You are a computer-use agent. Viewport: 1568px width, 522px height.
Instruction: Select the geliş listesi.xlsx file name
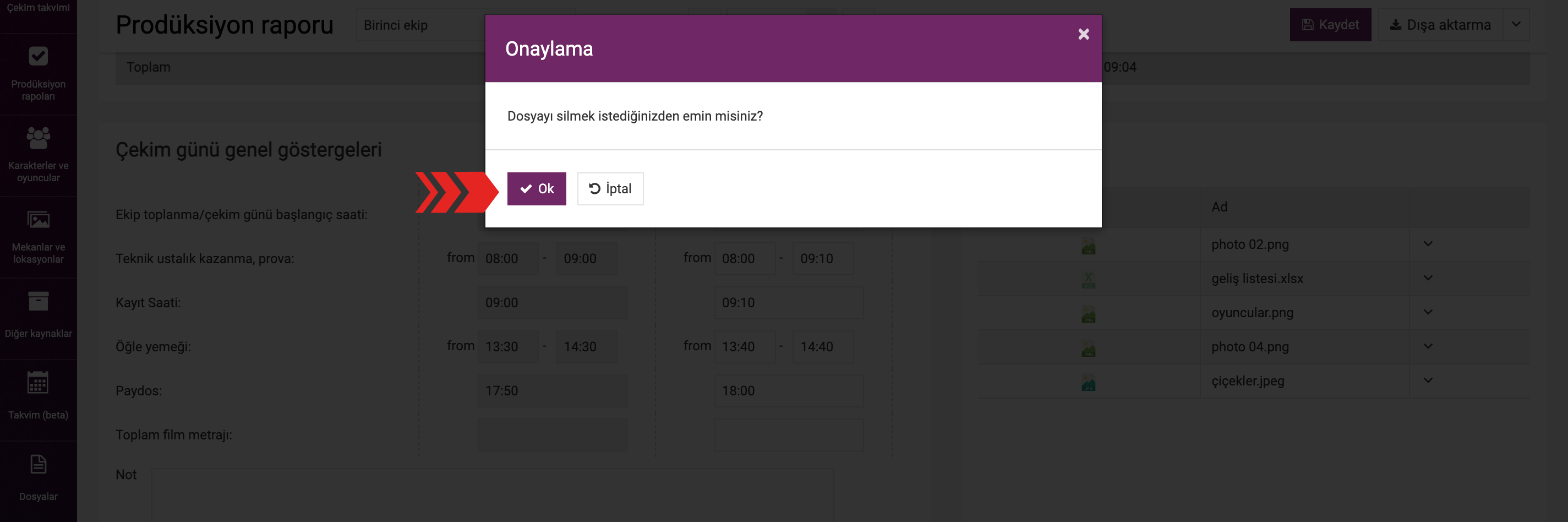[1257, 279]
